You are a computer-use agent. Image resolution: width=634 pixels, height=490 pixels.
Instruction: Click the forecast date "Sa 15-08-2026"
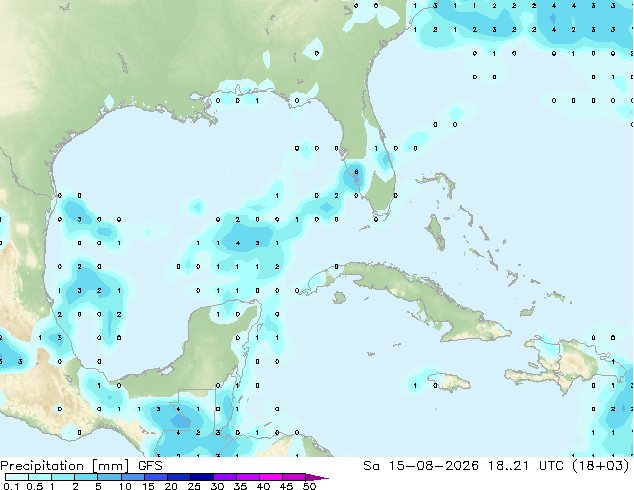coord(421,466)
